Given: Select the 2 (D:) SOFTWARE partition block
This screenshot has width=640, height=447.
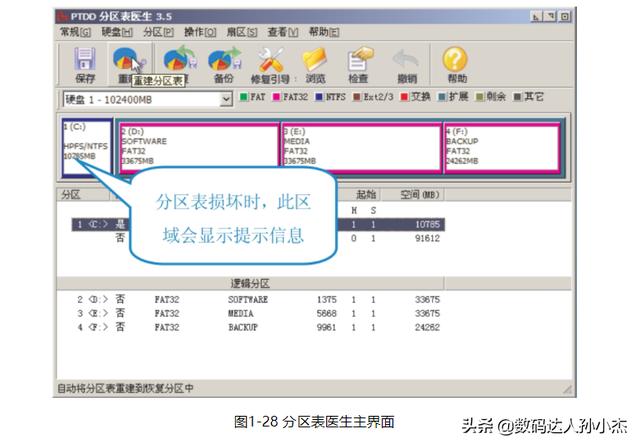Looking at the screenshot, I should click(x=199, y=147).
